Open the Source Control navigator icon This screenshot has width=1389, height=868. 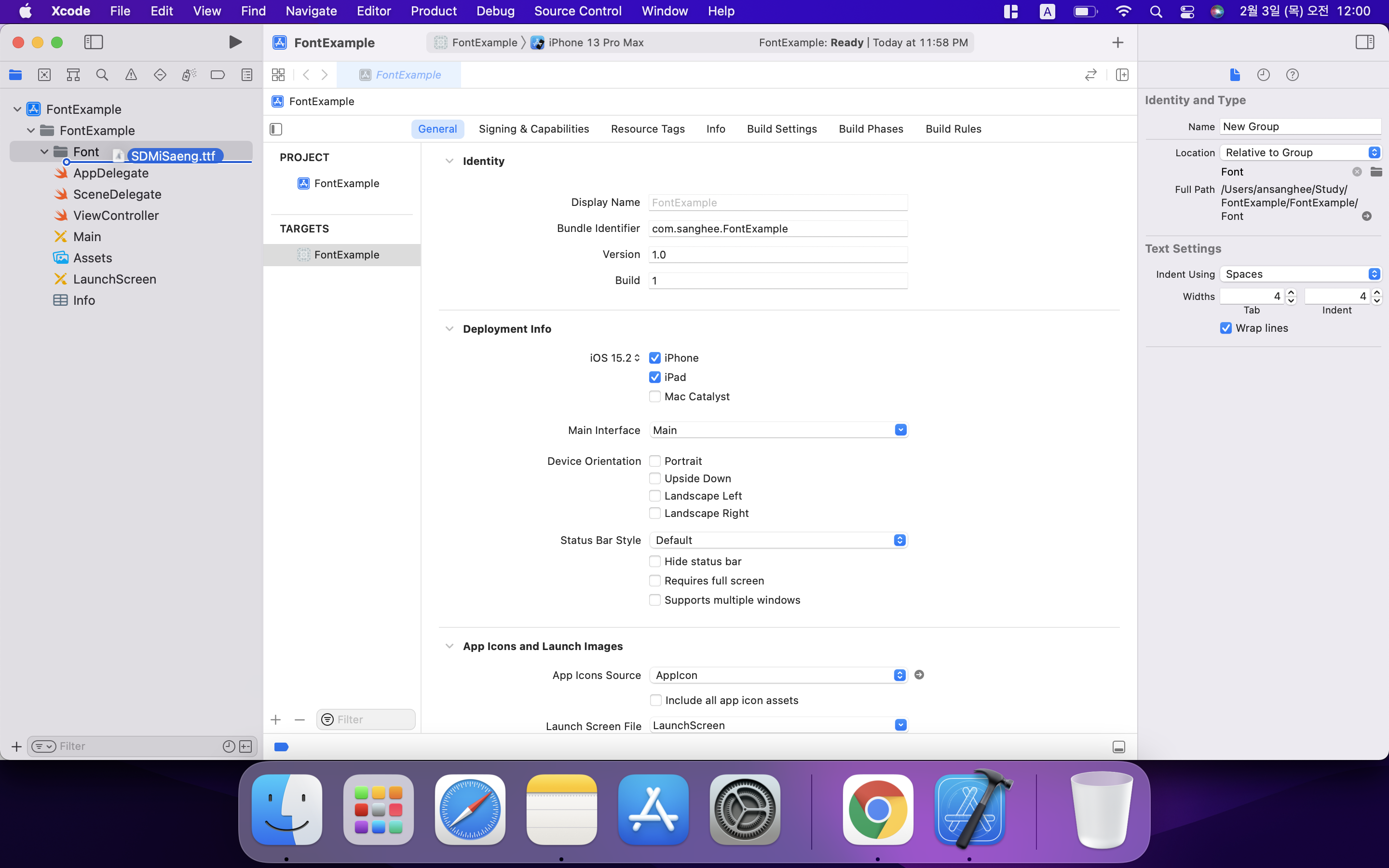pyautogui.click(x=44, y=75)
